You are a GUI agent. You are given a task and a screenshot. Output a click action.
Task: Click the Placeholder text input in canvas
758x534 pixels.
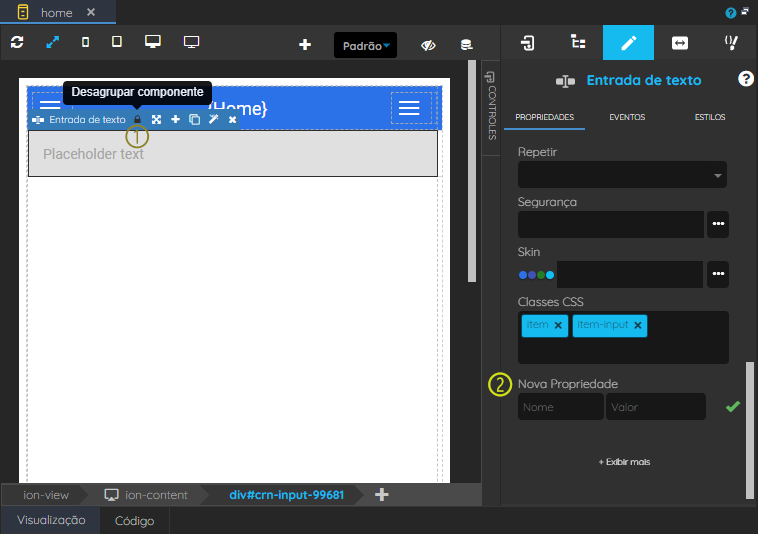click(233, 154)
